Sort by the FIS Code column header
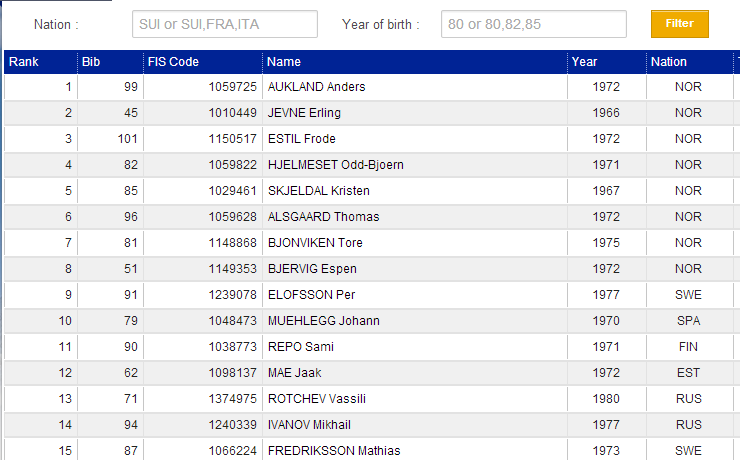 tap(173, 62)
